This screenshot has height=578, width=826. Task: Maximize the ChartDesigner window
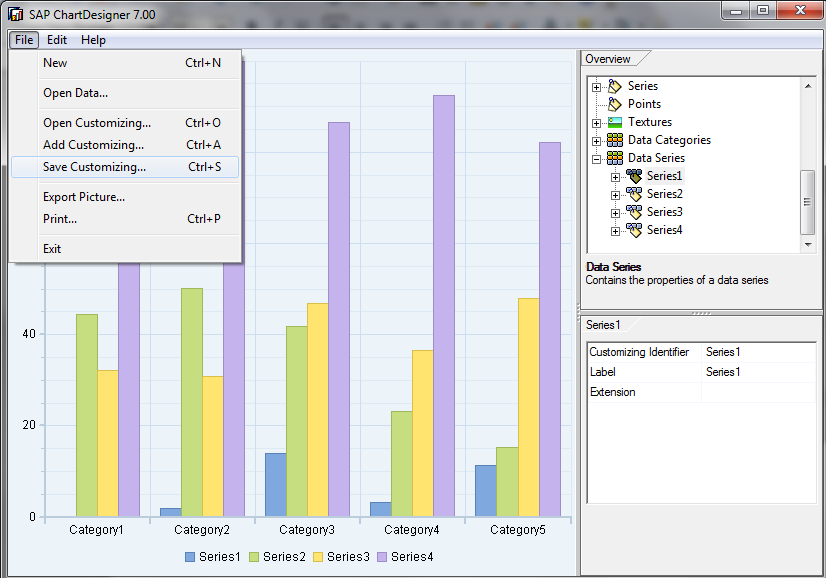tap(763, 11)
